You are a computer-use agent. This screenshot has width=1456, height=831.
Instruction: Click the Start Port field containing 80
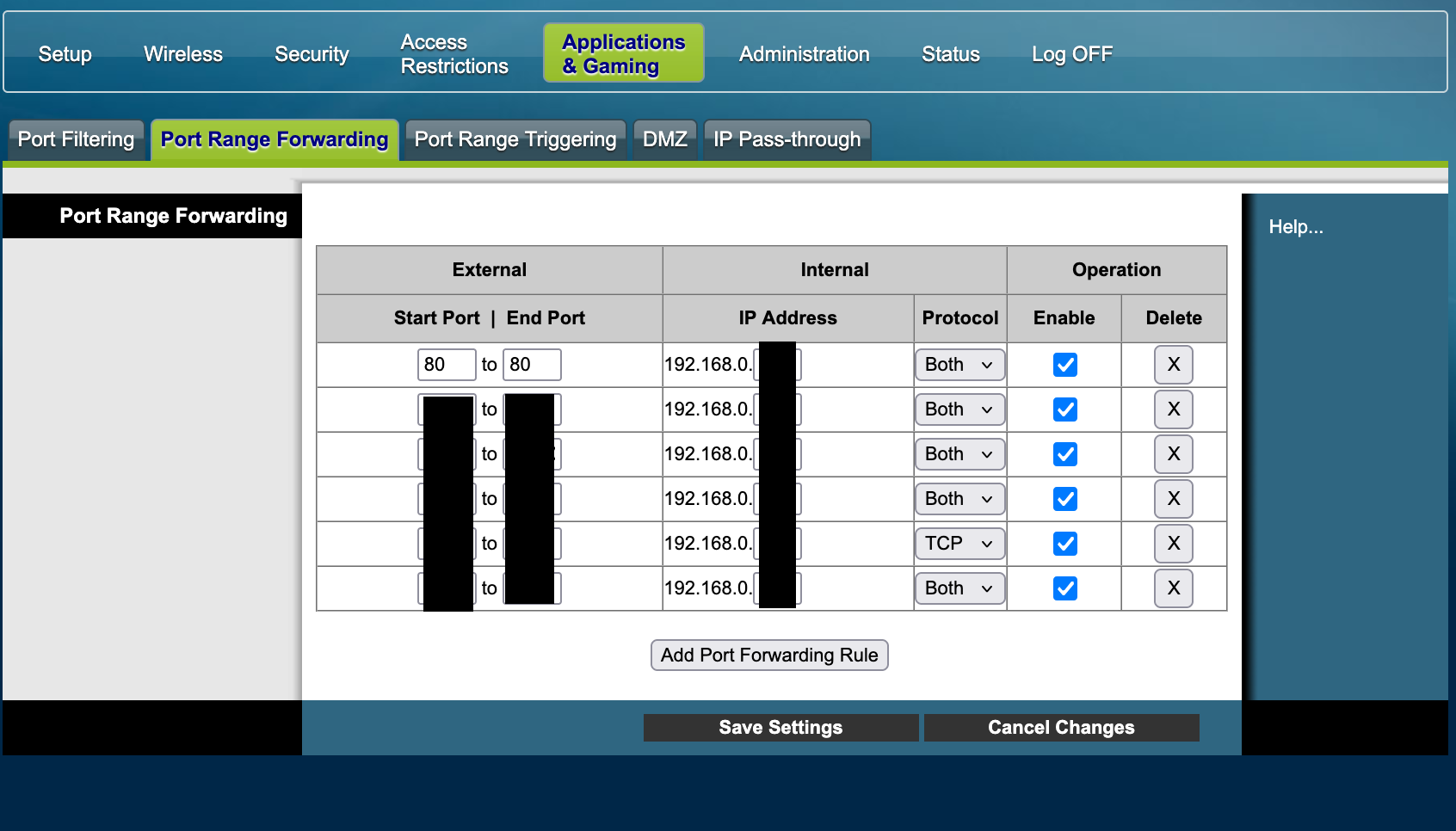446,365
